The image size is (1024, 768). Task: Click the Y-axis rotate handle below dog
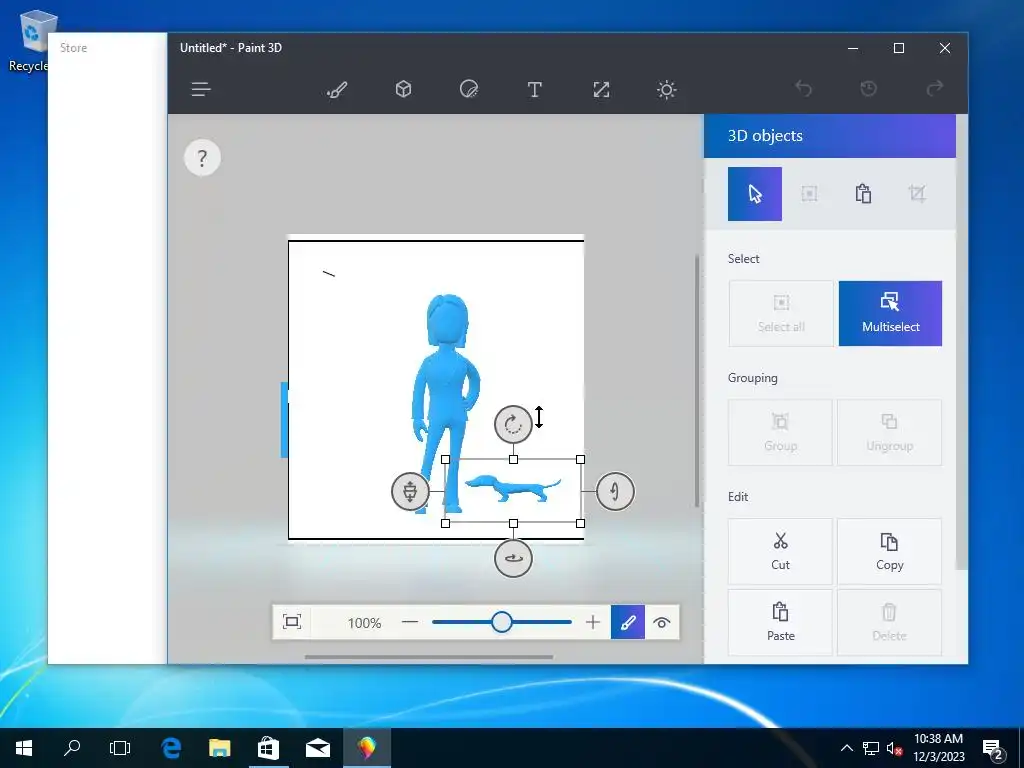513,558
